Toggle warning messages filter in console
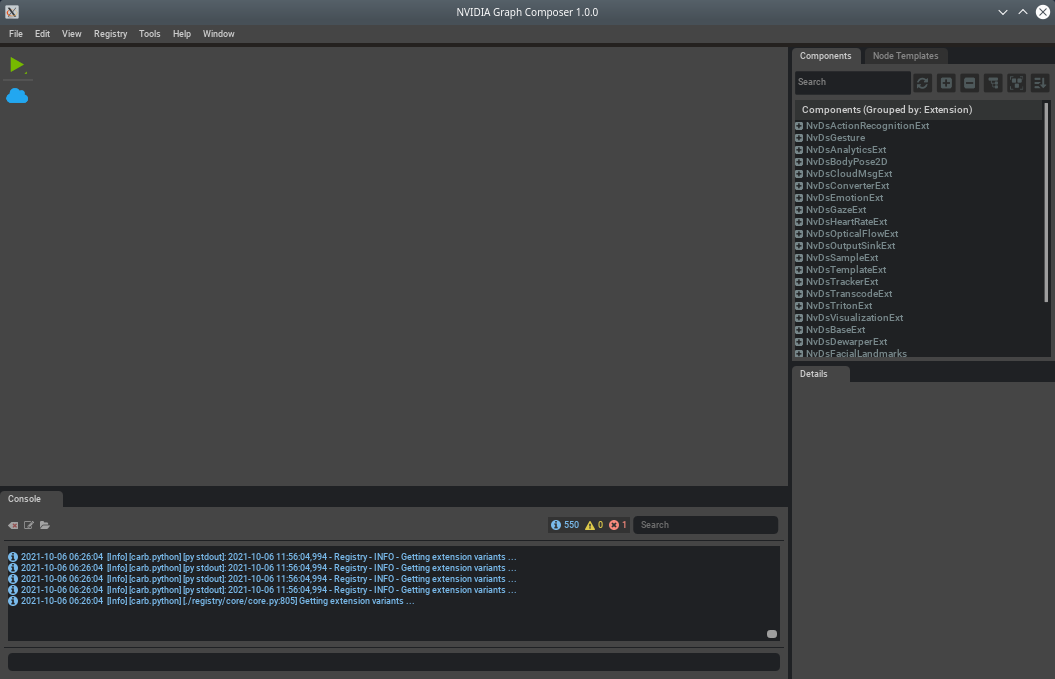Screen dimensions: 1055x679 click(x=594, y=525)
